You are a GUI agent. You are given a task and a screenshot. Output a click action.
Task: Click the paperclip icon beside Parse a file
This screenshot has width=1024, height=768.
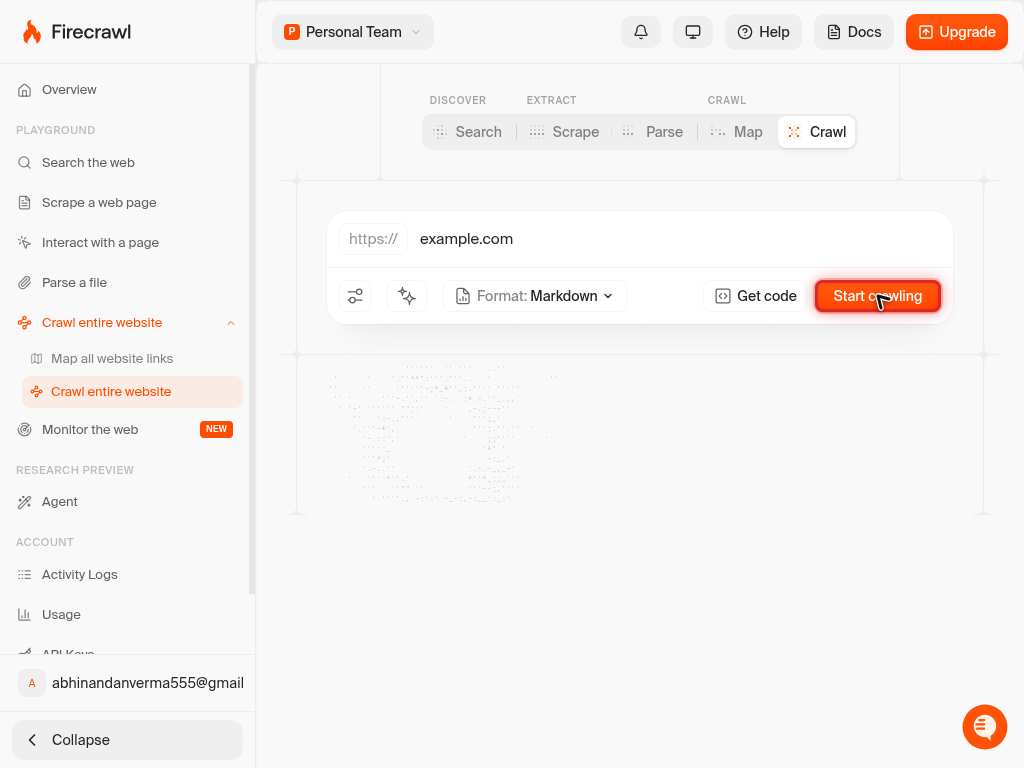point(24,282)
